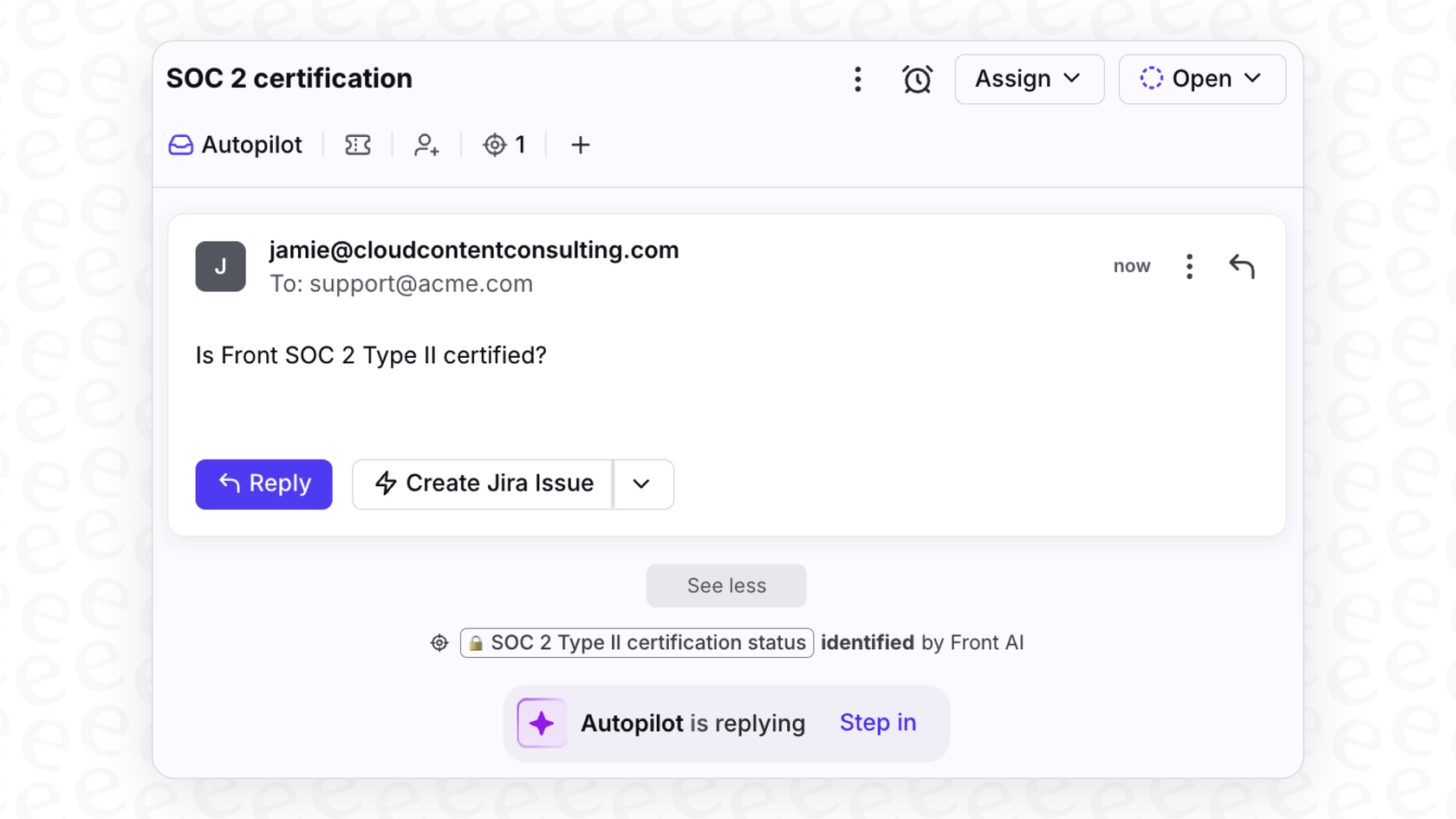The width and height of the screenshot is (1456, 819).
Task: Click the ticket tag icon in the toolbar
Action: click(x=357, y=145)
